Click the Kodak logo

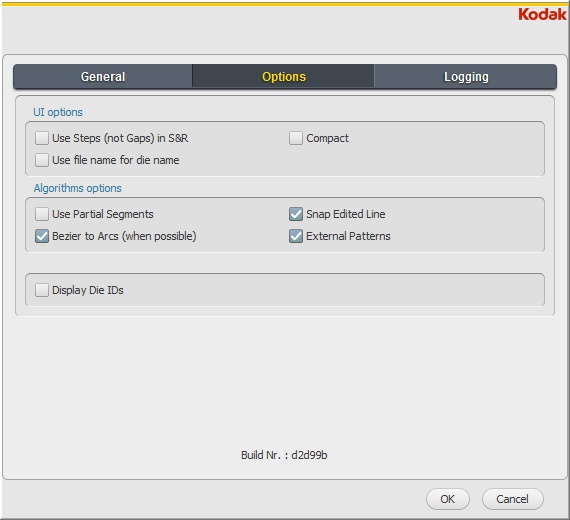[x=542, y=15]
